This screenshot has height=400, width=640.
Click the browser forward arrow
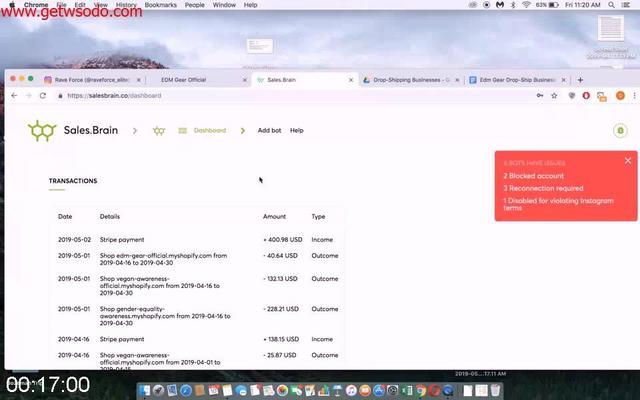tap(29, 96)
